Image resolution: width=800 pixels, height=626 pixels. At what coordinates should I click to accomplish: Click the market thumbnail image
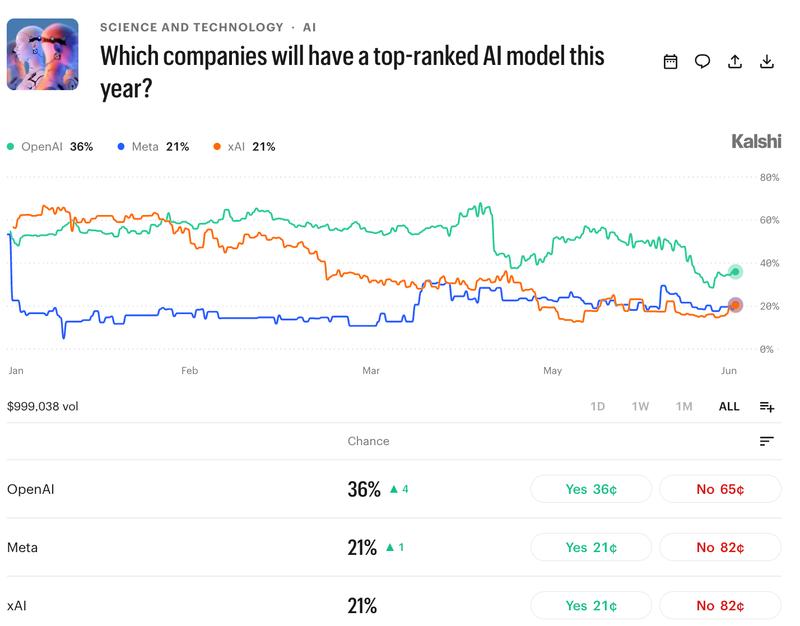point(43,54)
